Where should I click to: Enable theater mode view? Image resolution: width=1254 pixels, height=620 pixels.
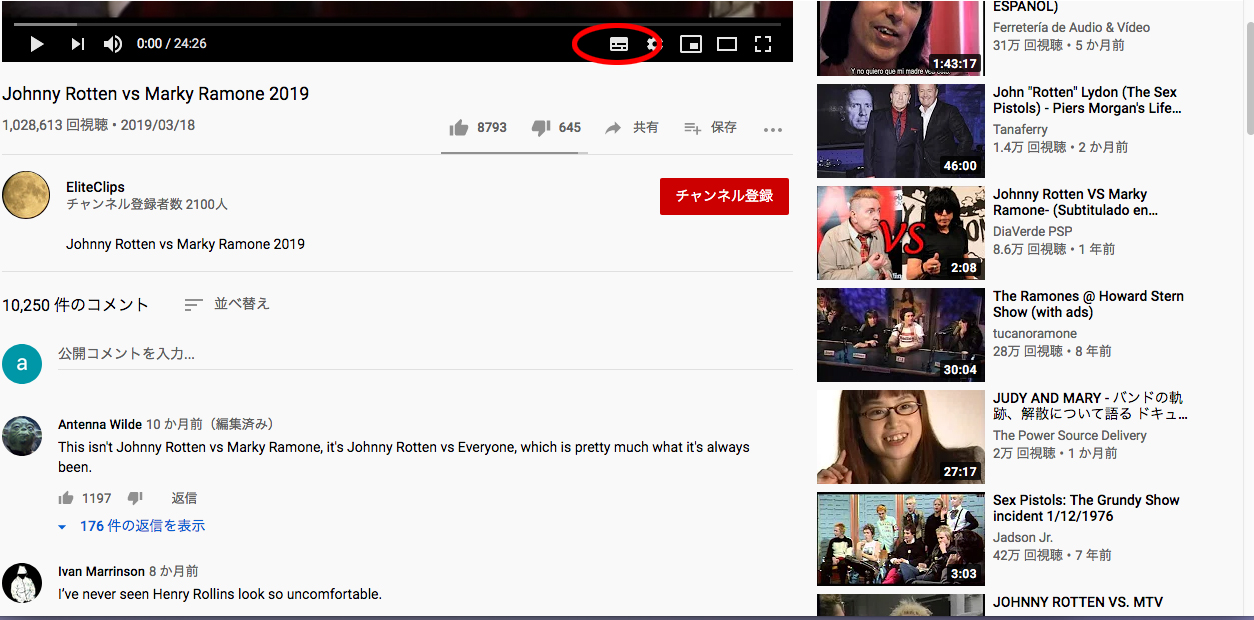727,44
